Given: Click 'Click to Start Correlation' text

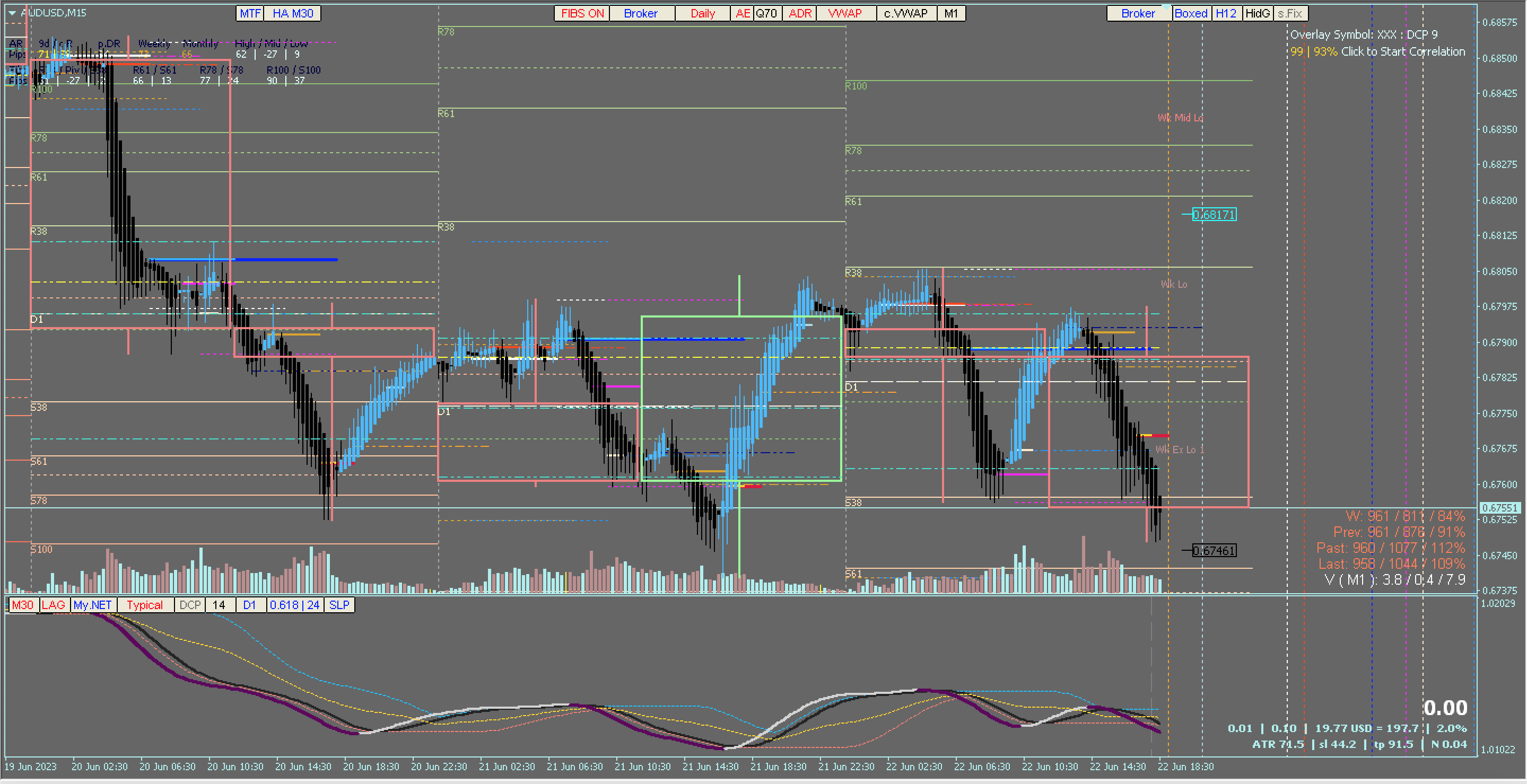Looking at the screenshot, I should [x=1402, y=51].
